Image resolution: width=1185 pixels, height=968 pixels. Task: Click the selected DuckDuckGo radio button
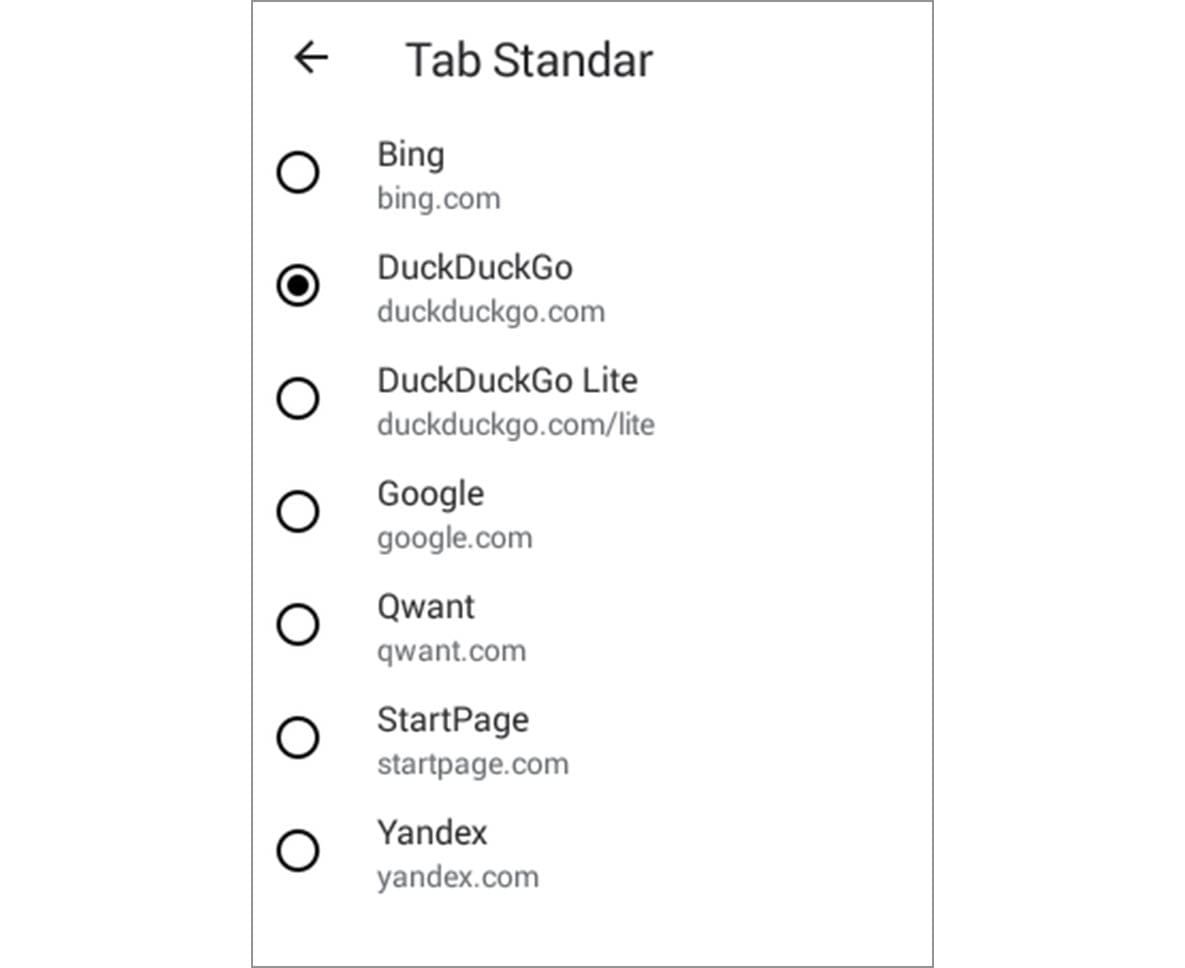pyautogui.click(x=298, y=286)
